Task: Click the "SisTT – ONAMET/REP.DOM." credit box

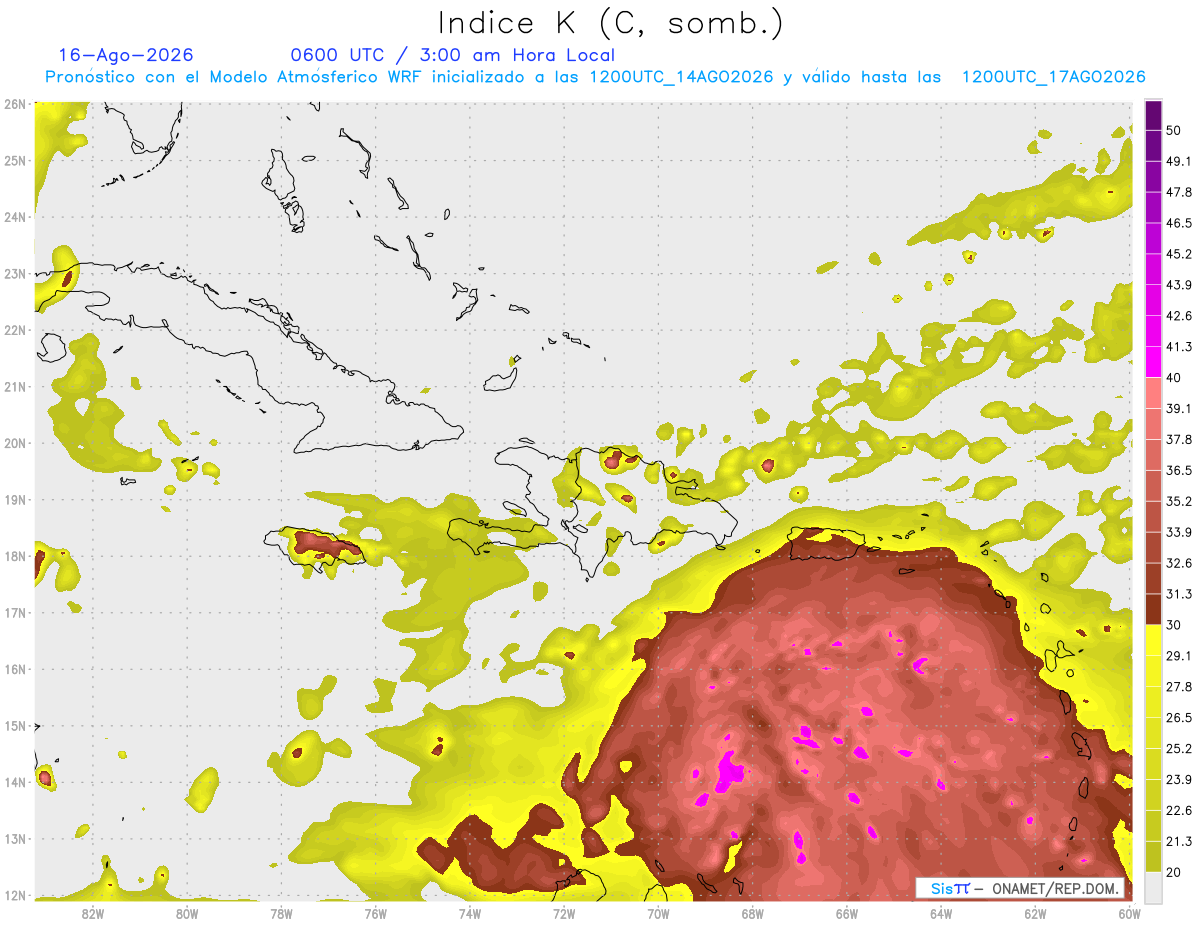Action: point(1021,888)
